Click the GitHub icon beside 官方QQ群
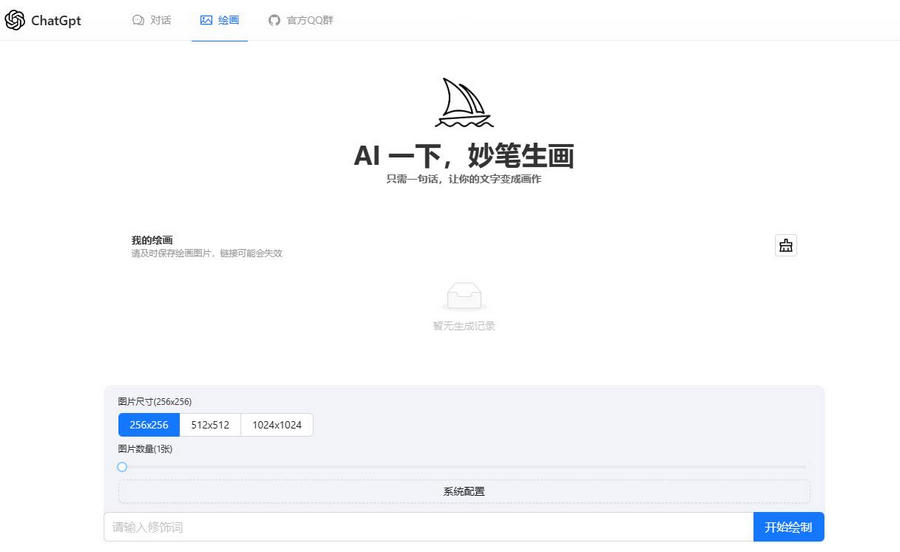 (274, 20)
